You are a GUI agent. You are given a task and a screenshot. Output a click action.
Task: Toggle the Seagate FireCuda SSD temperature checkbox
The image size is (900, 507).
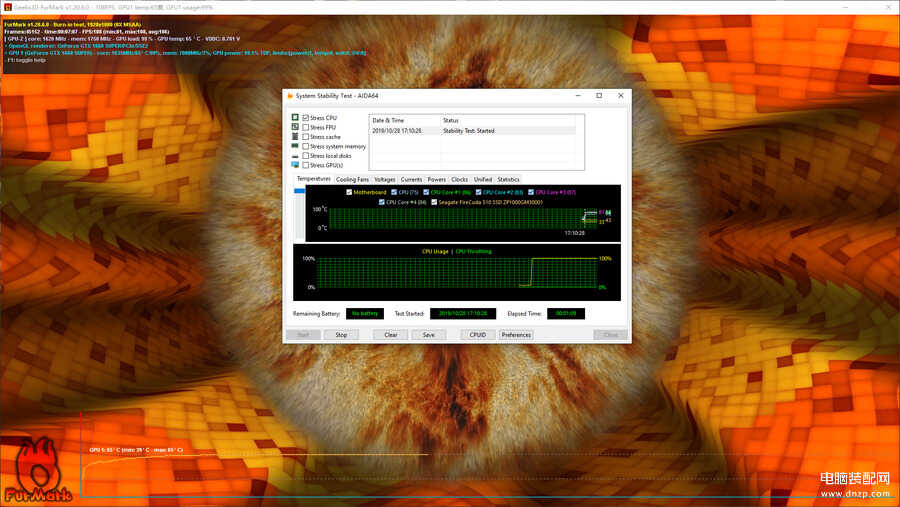(x=434, y=202)
